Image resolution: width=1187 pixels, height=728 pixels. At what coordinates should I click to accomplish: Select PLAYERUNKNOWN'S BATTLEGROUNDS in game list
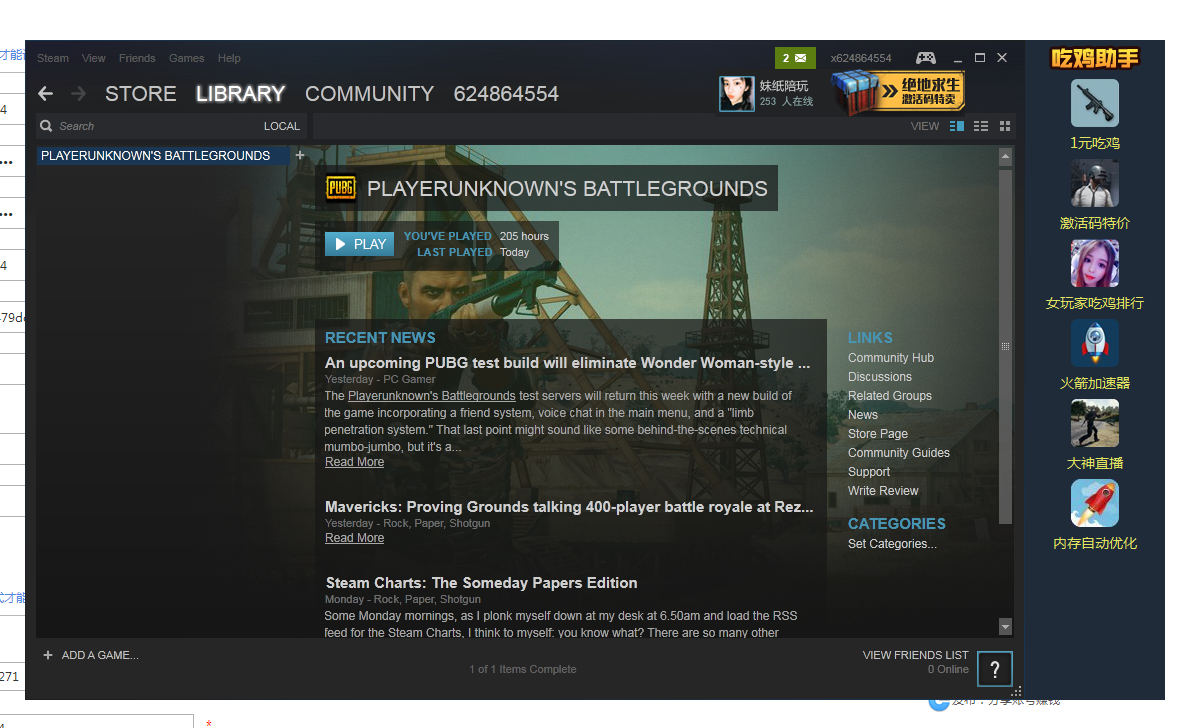pos(163,155)
